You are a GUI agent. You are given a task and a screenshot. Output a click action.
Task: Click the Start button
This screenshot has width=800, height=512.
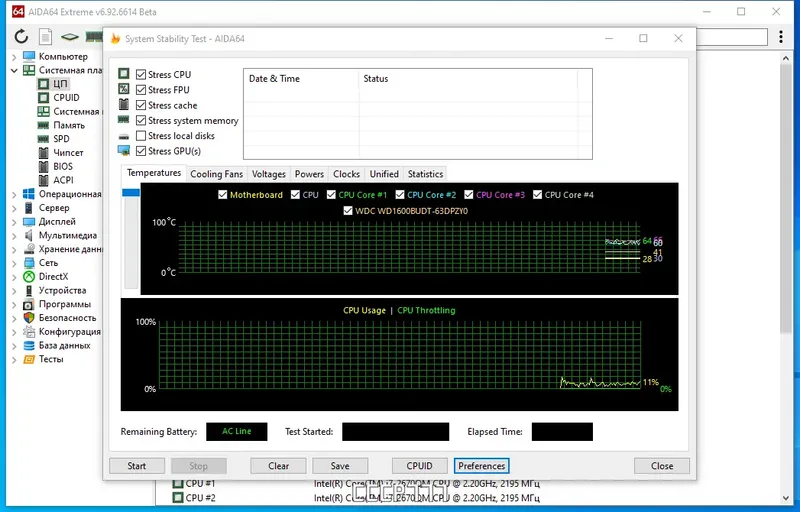coord(137,466)
